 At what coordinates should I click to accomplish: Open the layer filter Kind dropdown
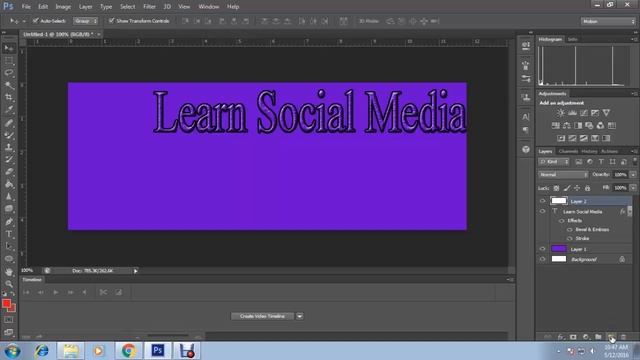tap(554, 162)
